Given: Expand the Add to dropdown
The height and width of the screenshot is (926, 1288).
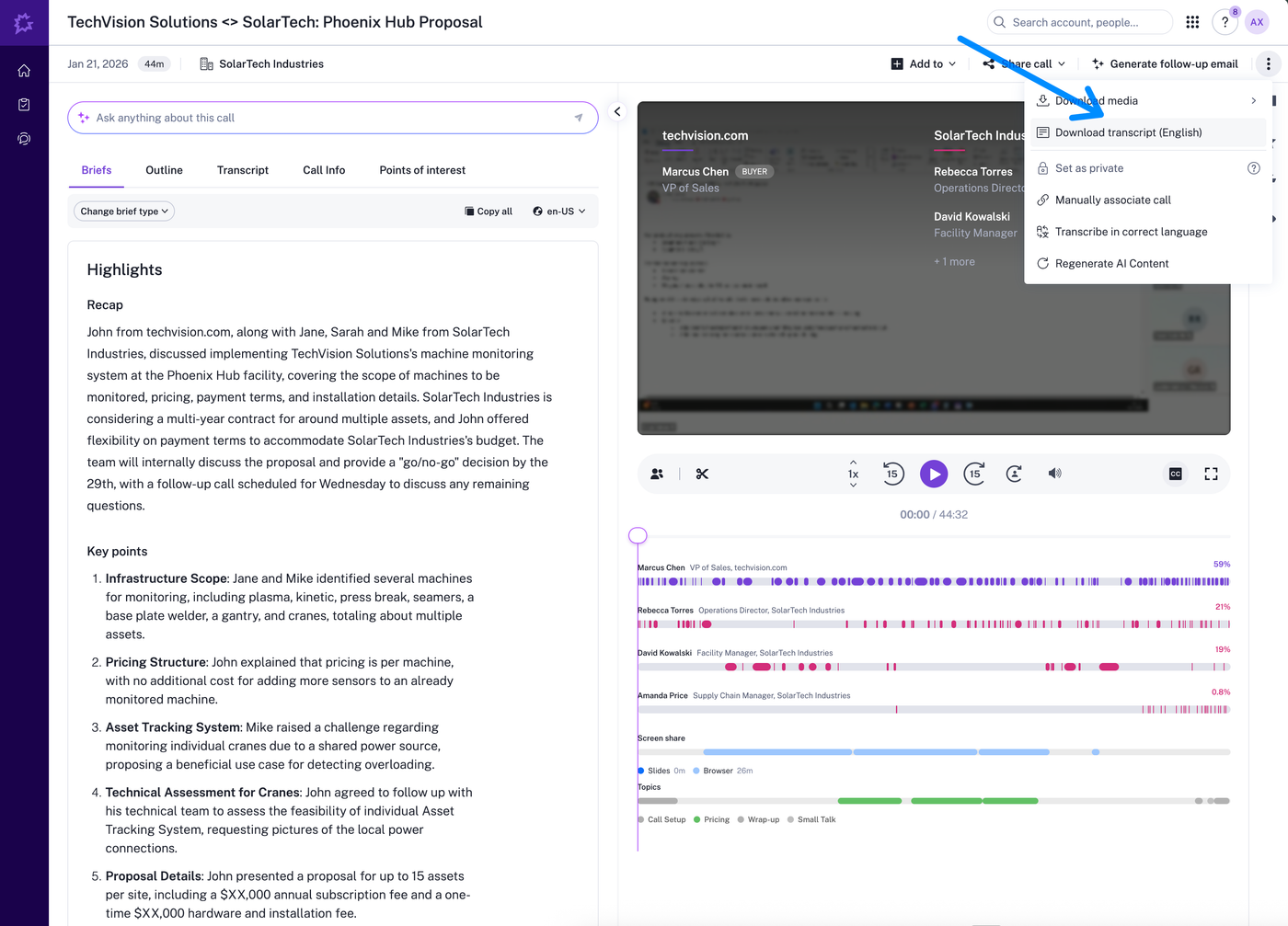Looking at the screenshot, I should [x=924, y=63].
